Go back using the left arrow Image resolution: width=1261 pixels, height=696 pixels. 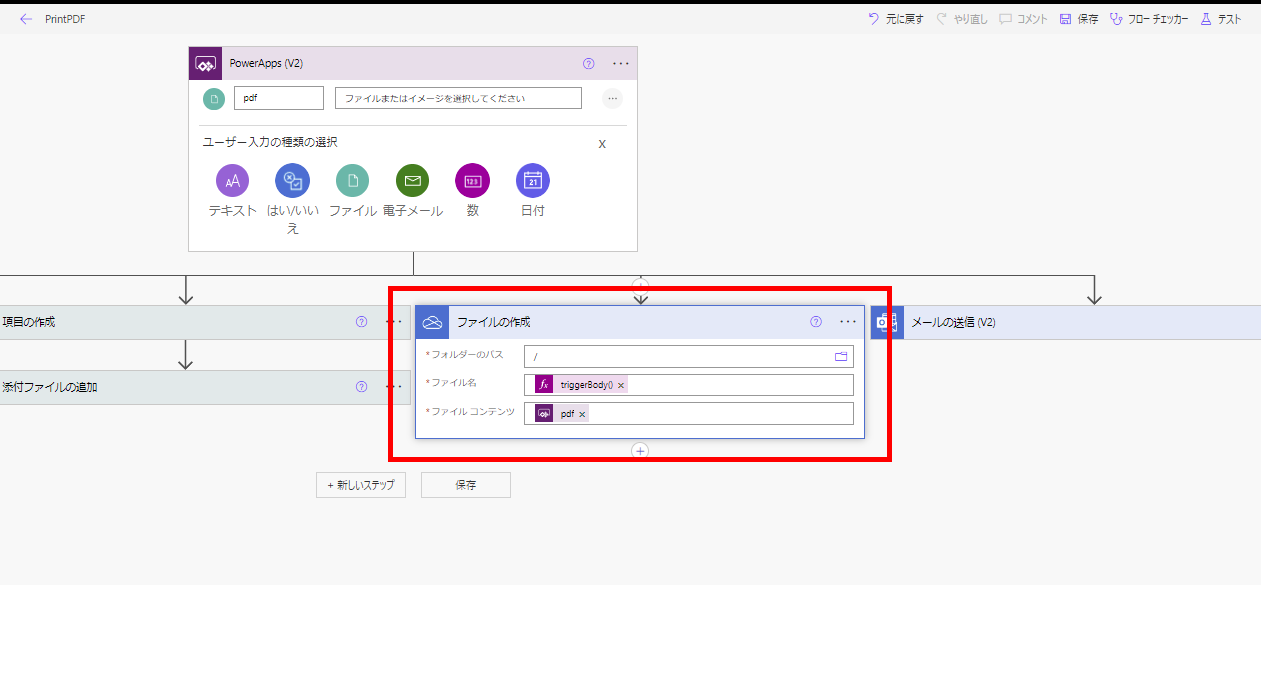26,19
